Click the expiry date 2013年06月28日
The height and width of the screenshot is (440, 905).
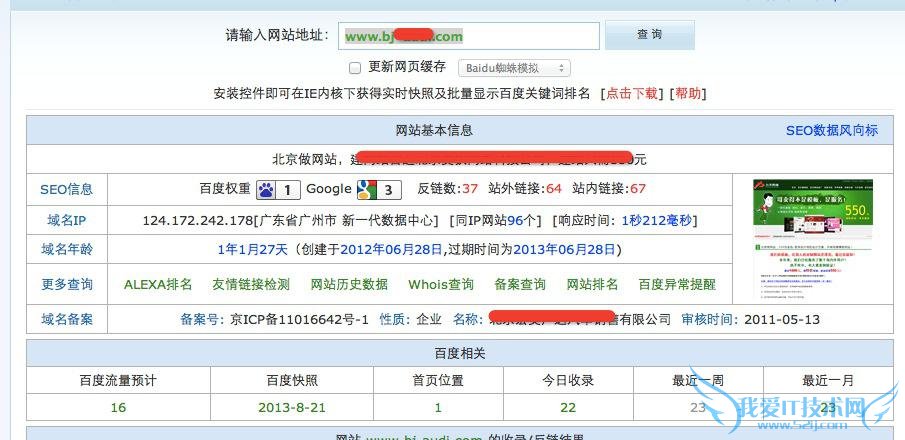coord(564,250)
